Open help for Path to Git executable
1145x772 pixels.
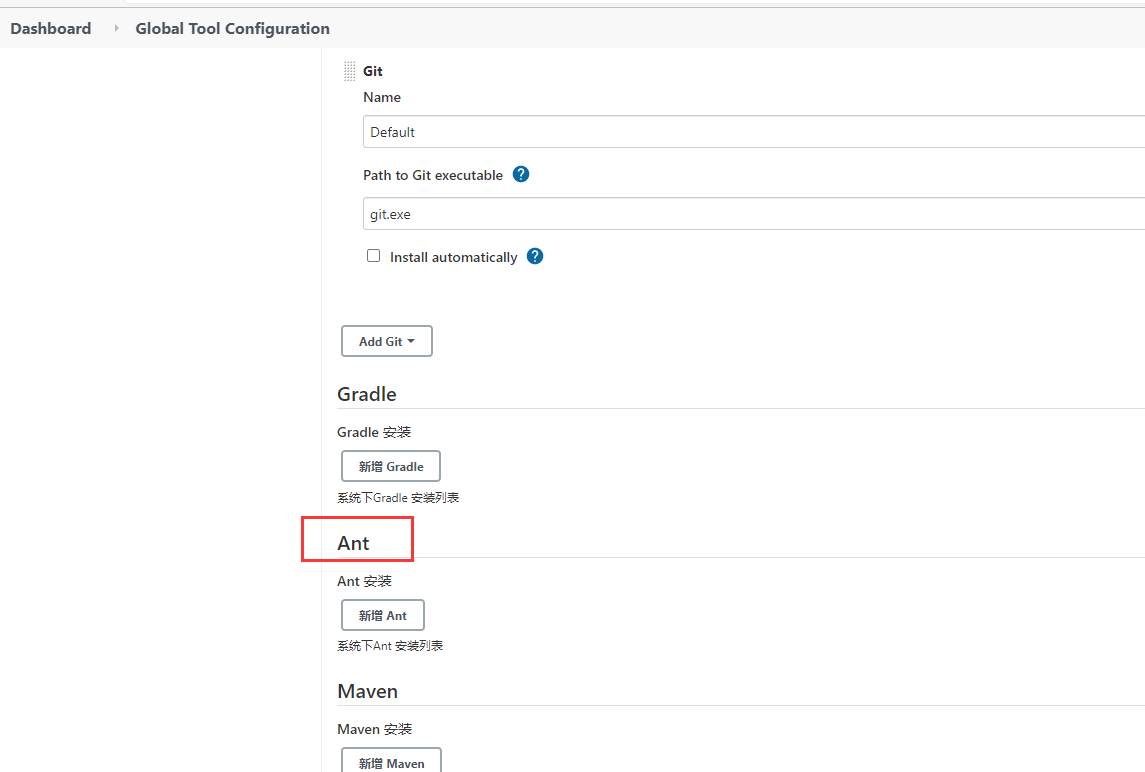pos(521,174)
